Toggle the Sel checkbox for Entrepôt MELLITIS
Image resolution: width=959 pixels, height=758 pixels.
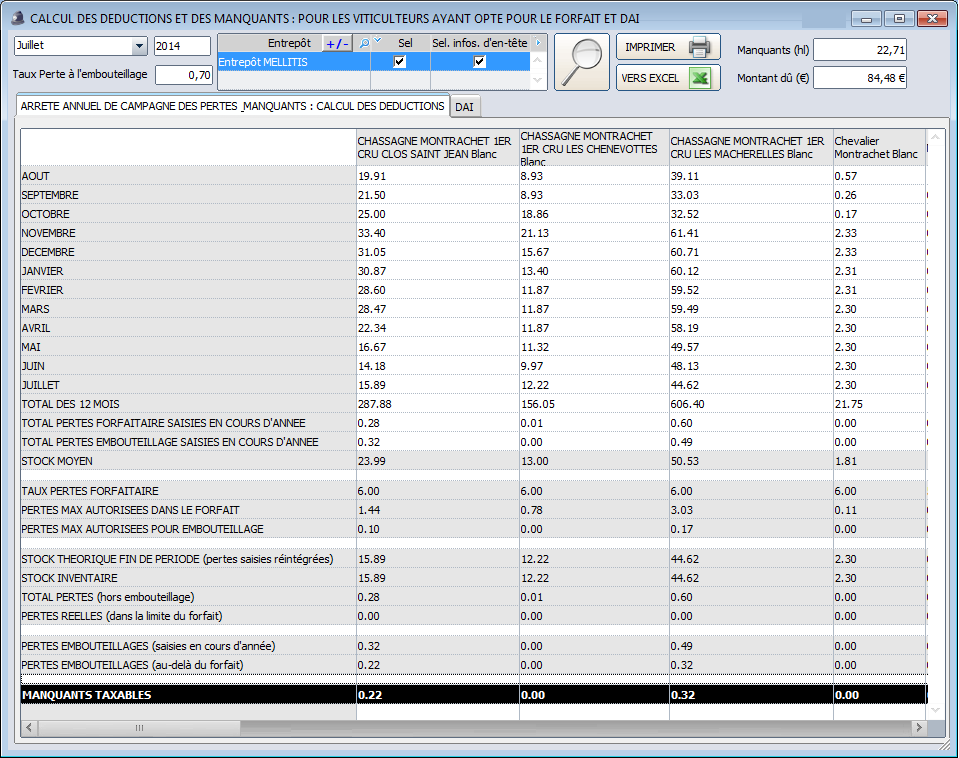tap(400, 62)
